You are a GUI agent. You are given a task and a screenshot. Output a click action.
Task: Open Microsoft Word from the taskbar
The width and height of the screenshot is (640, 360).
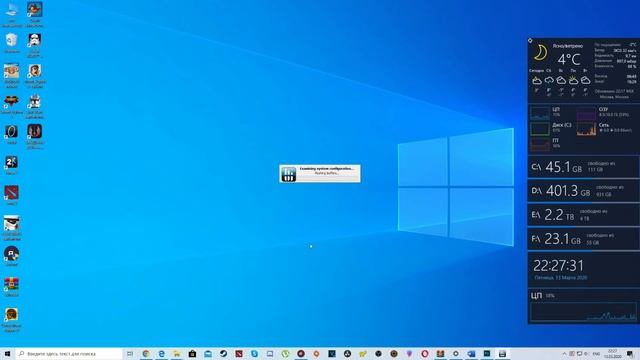(471, 353)
